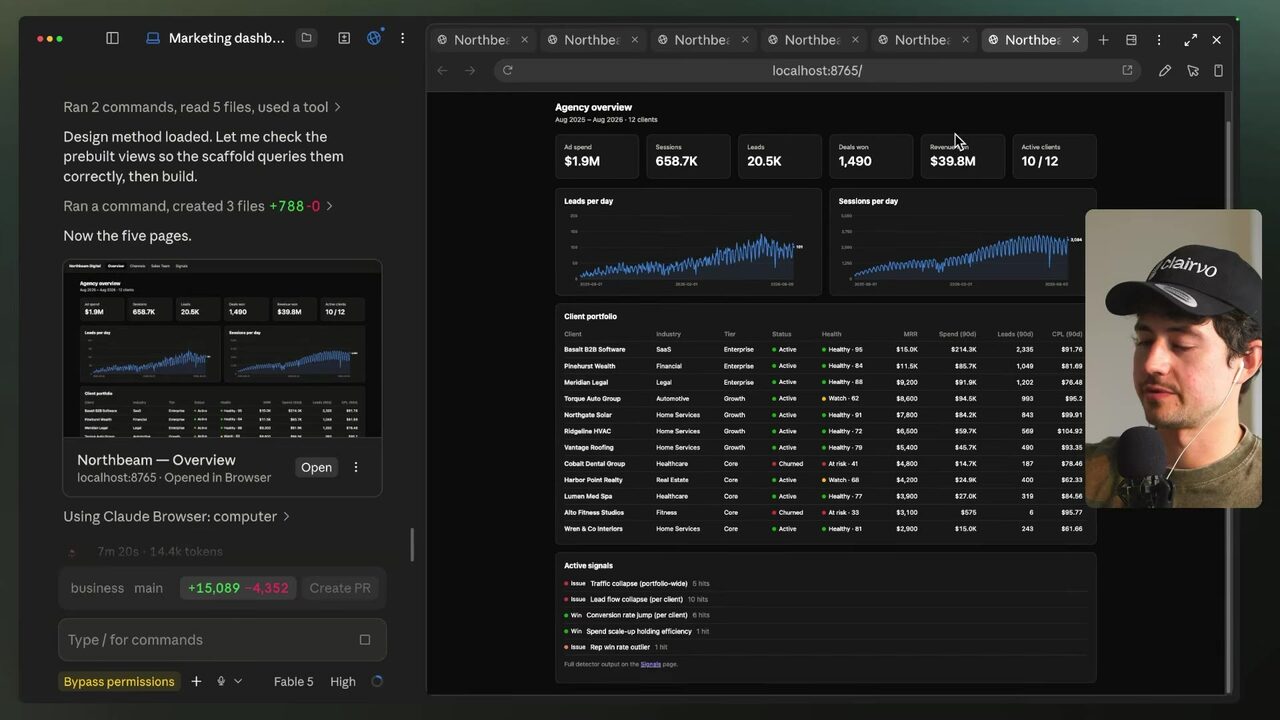Activate the element picker cursor tool
The width and height of the screenshot is (1280, 720).
[x=1192, y=70]
